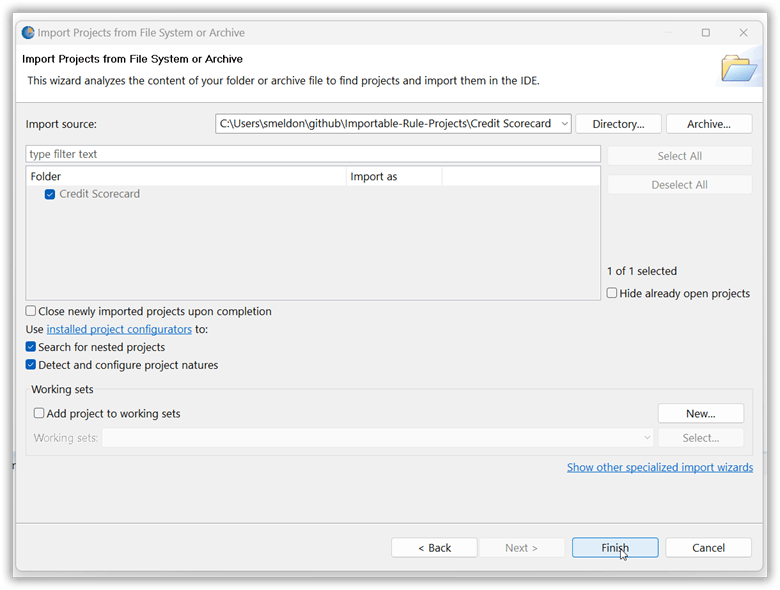Browse with the Directory... button
The height and width of the screenshot is (590, 780).
coord(618,124)
